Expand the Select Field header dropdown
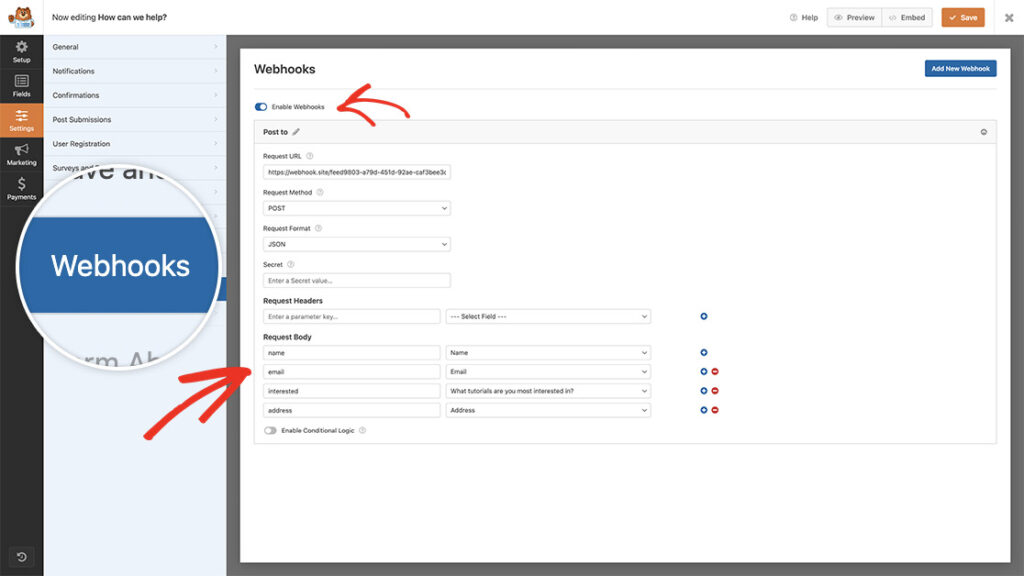 click(x=547, y=316)
